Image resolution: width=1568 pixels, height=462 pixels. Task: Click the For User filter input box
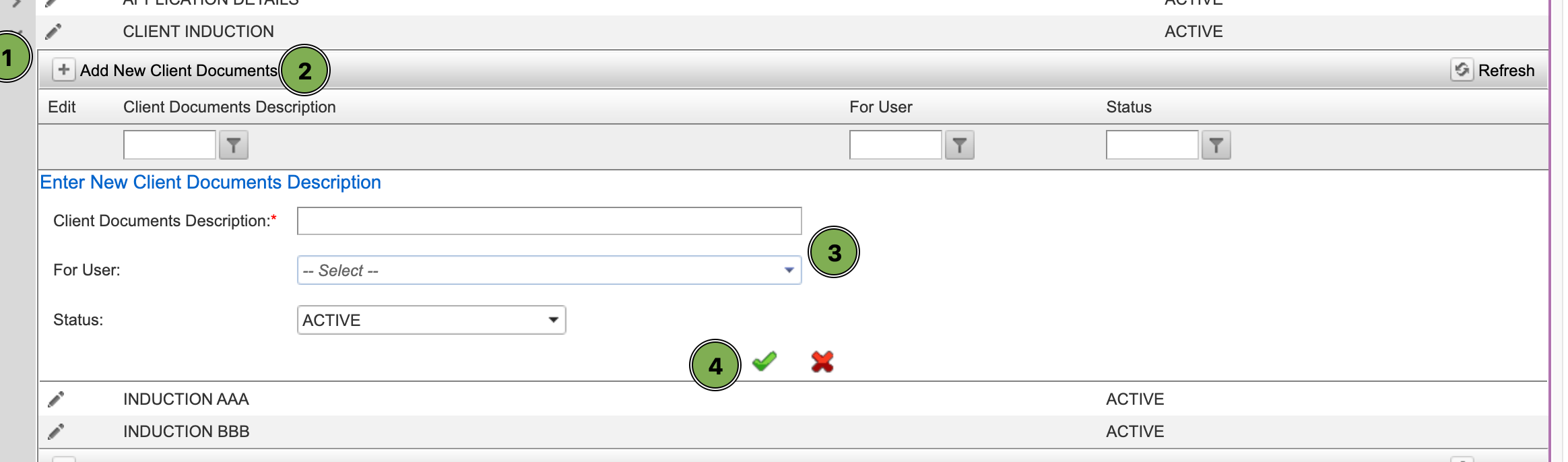(896, 145)
